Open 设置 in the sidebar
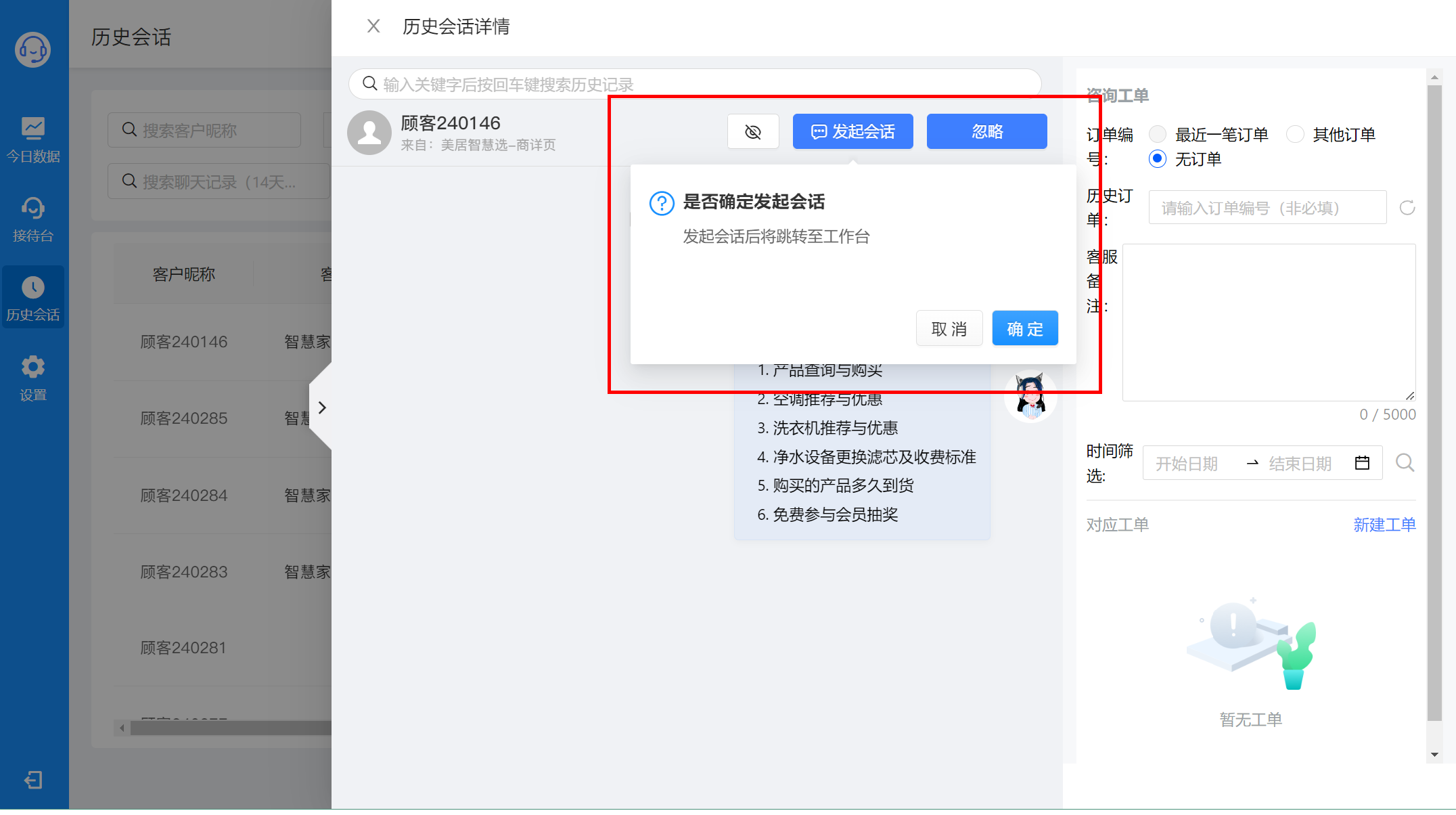Viewport: 1456px width, 815px height. pos(32,378)
